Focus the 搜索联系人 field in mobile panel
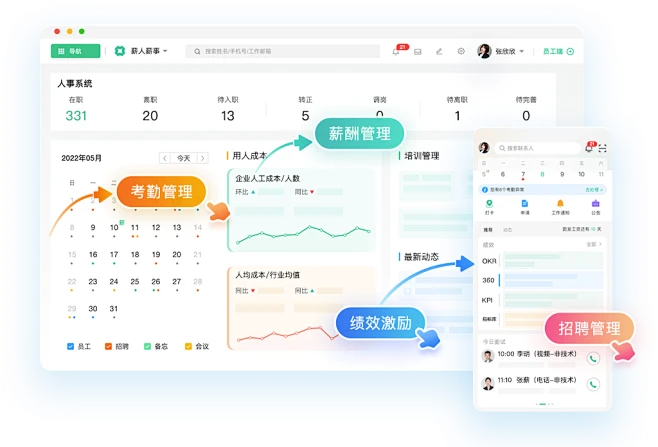 point(537,148)
